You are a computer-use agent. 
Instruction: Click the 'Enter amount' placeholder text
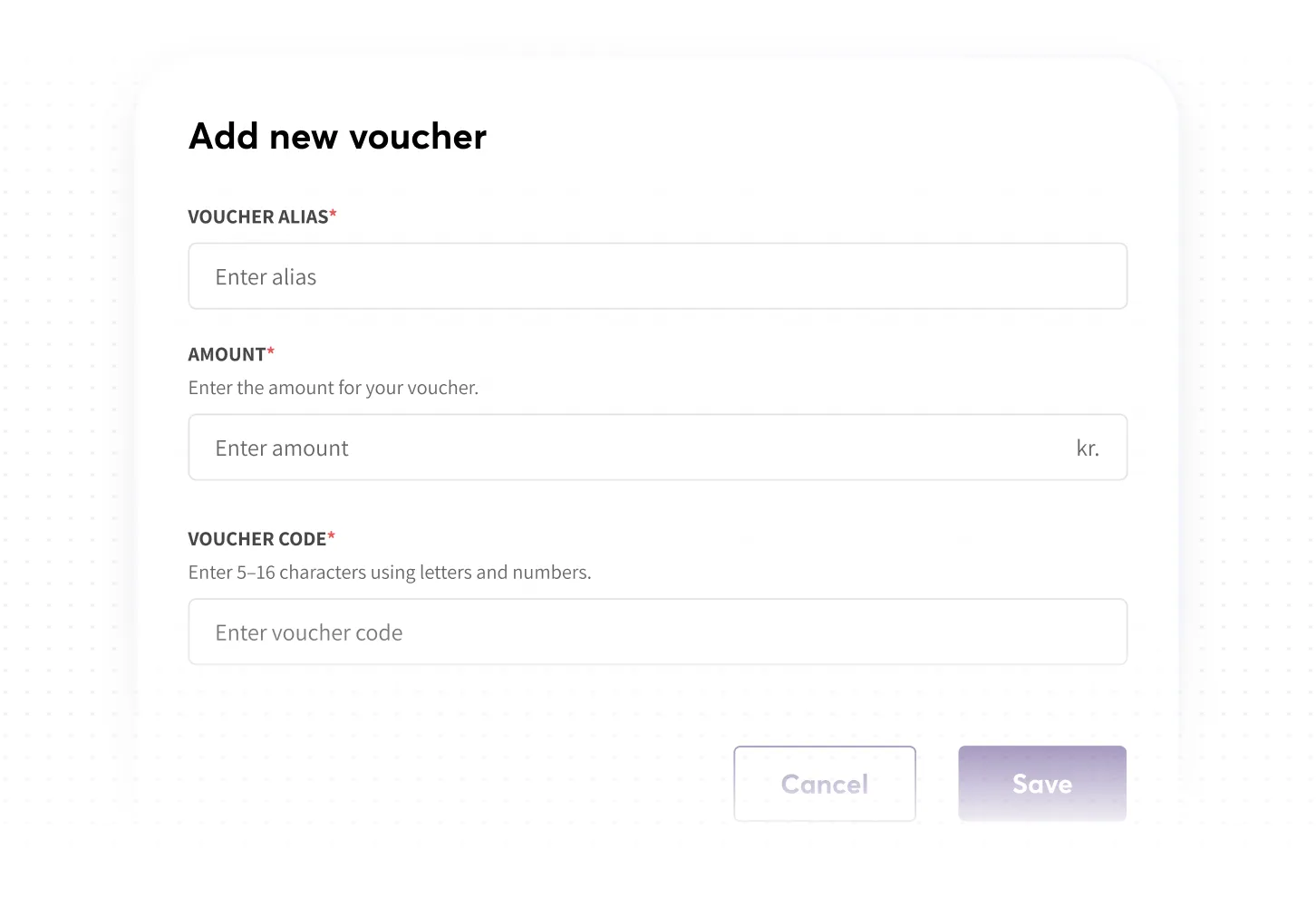pos(281,448)
